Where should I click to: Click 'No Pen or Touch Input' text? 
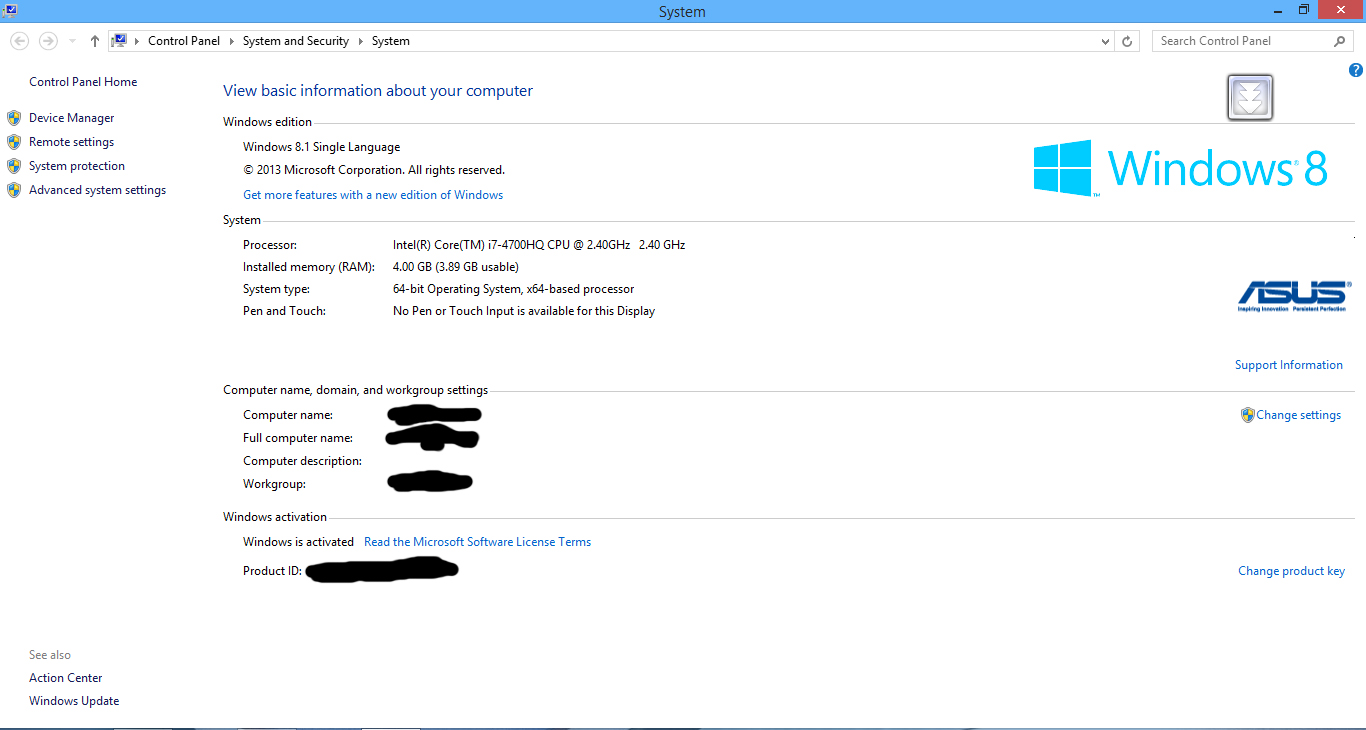[x=524, y=311]
